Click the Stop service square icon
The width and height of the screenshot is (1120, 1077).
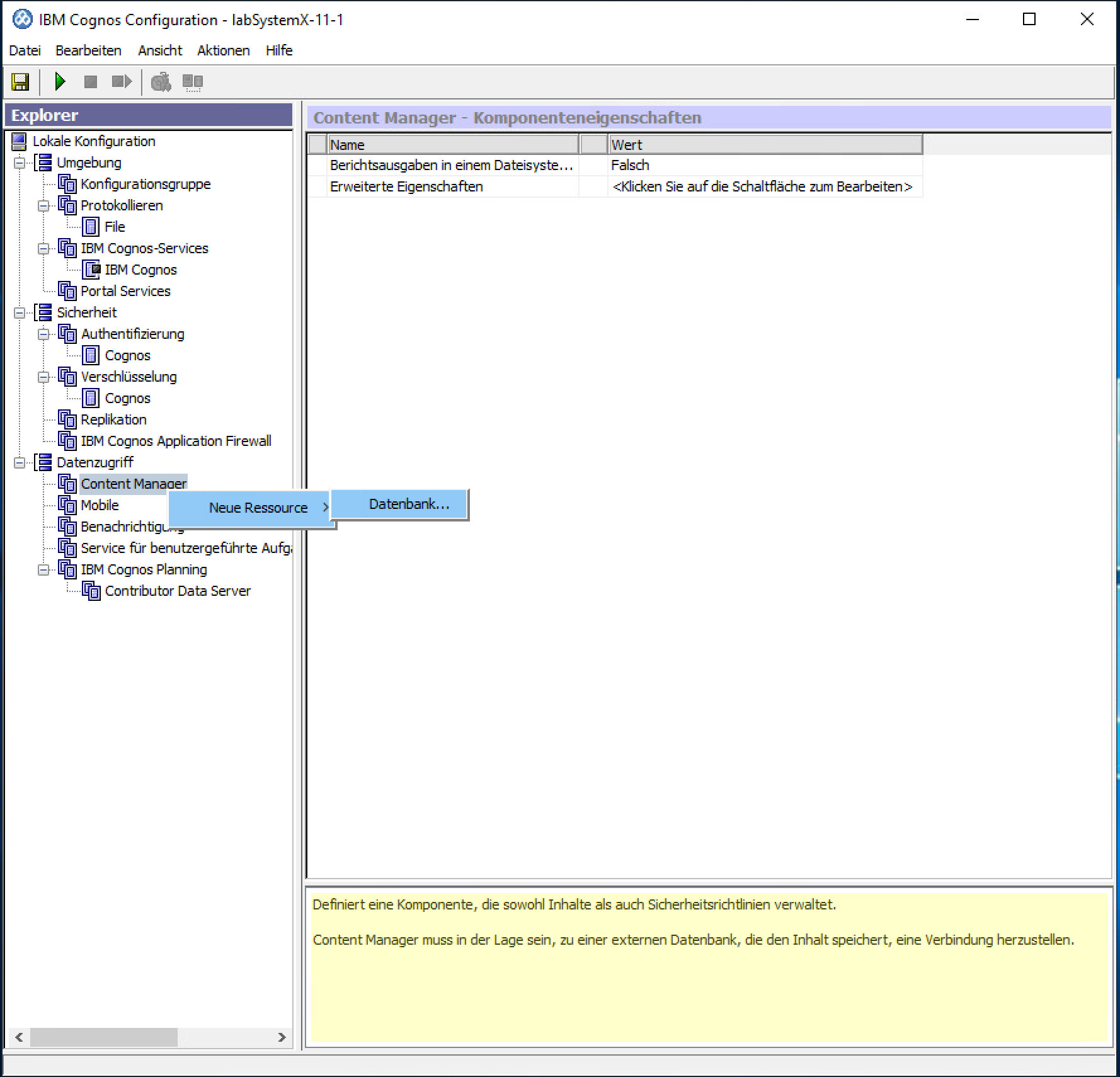[91, 82]
